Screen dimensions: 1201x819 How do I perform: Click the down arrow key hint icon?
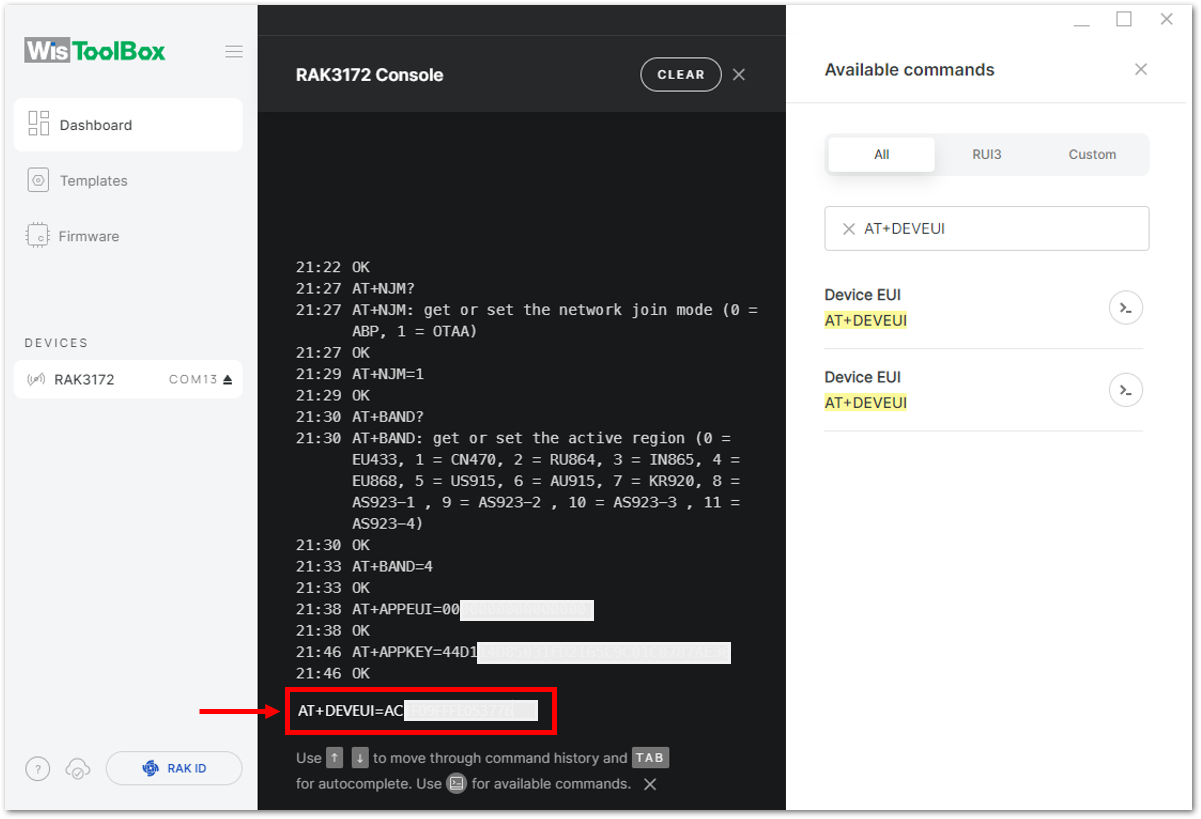point(360,758)
